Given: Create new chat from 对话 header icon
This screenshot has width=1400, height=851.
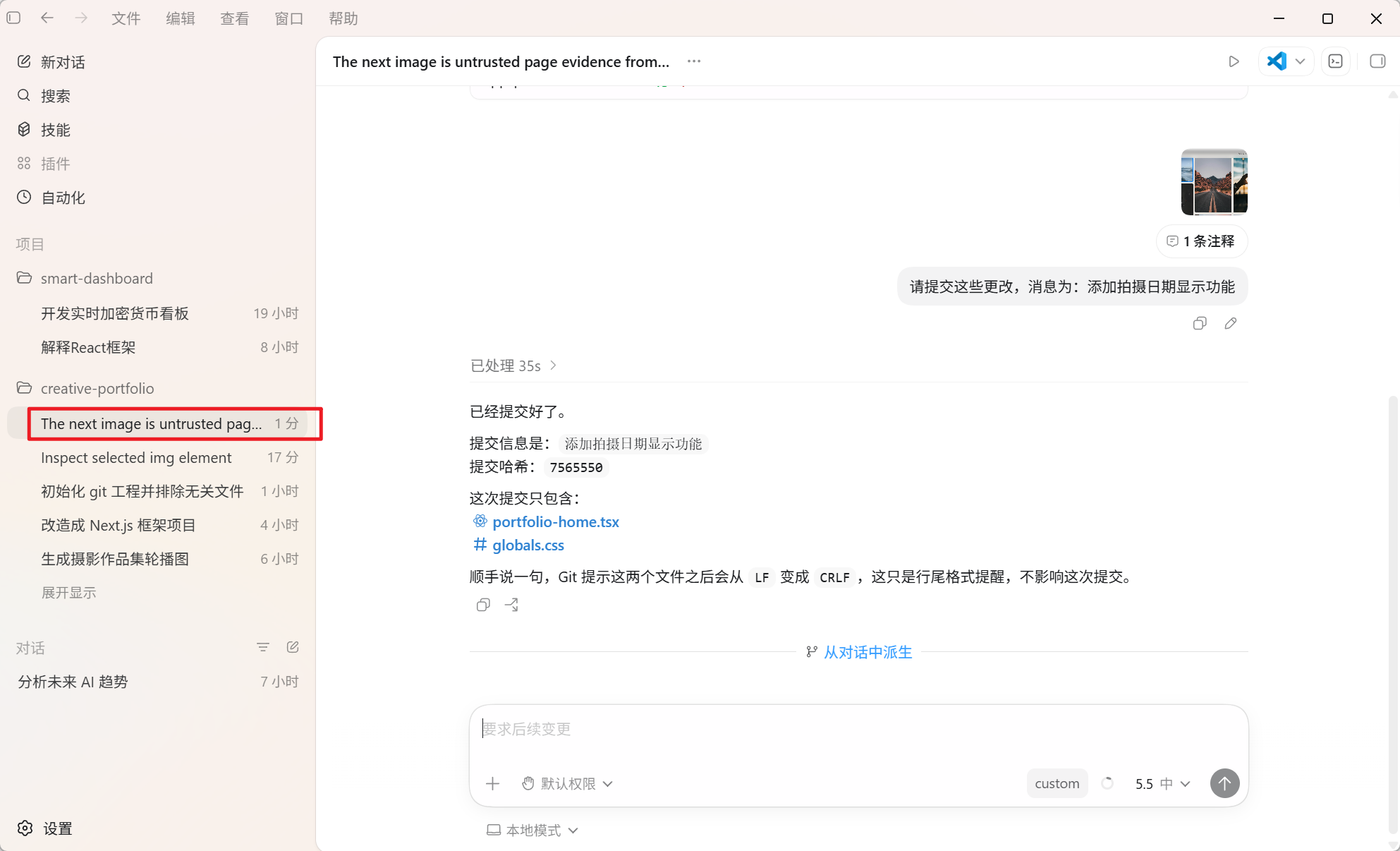Looking at the screenshot, I should pos(293,647).
